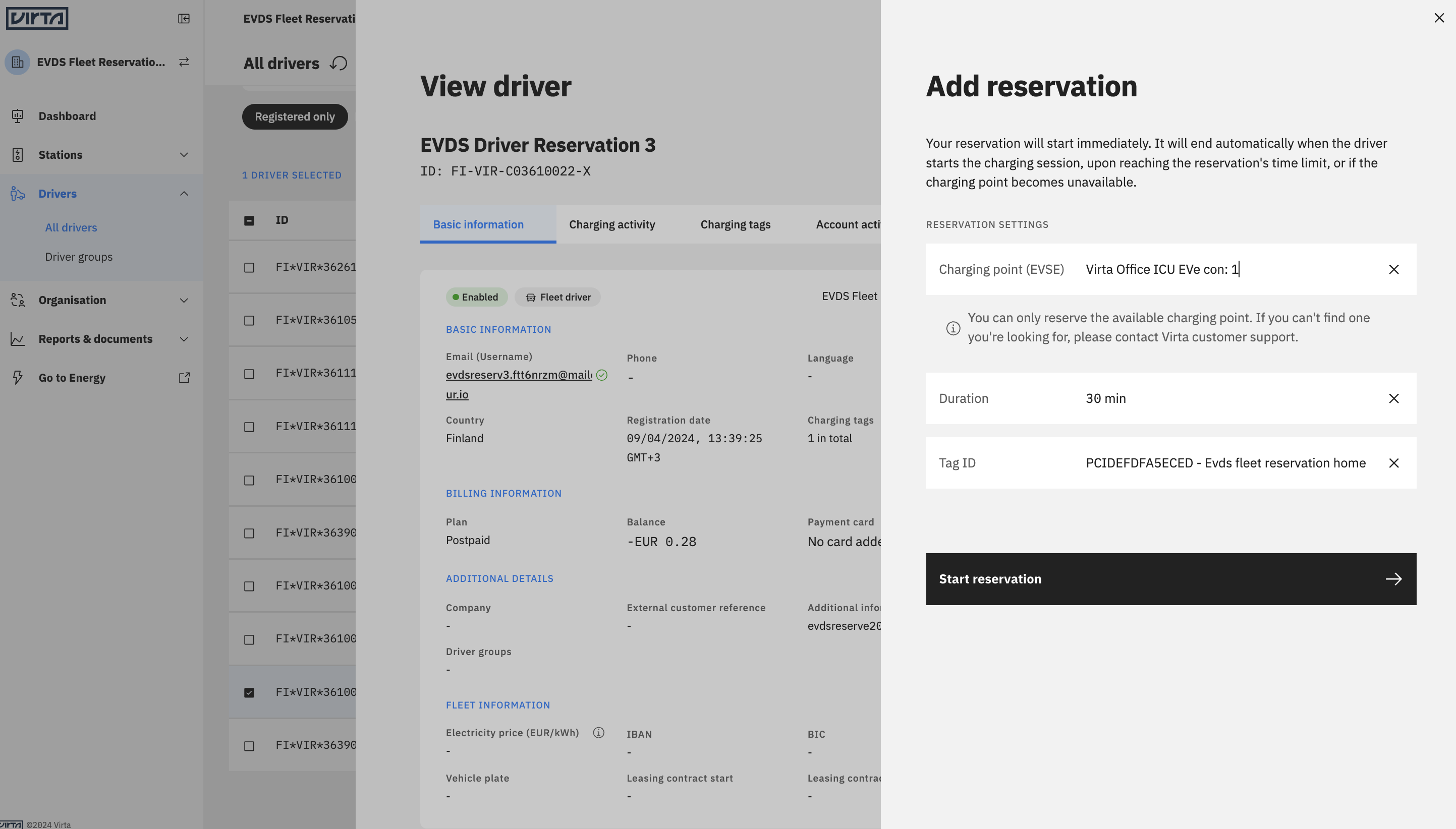Open the Duration 30 min dropdown

[x=1170, y=398]
